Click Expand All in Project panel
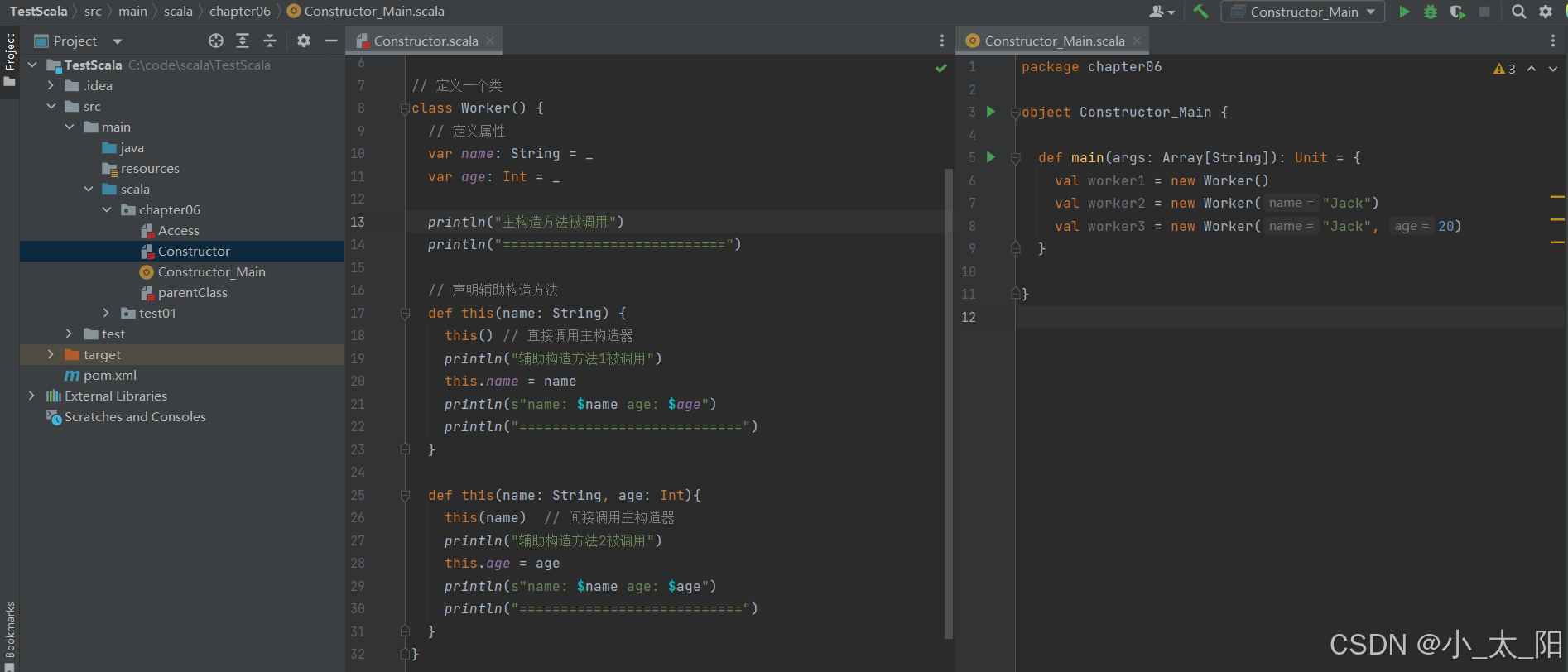The image size is (1568, 672). tap(243, 41)
